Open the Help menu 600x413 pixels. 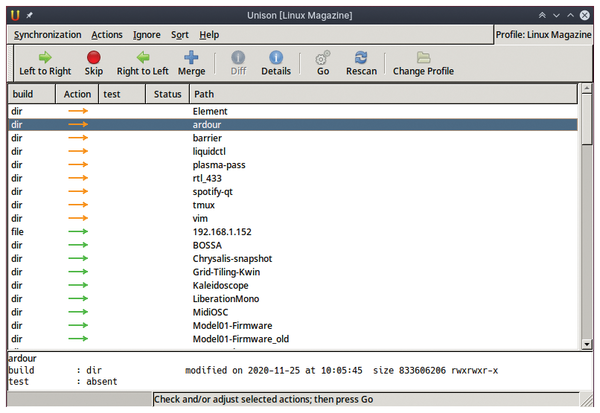(x=209, y=35)
